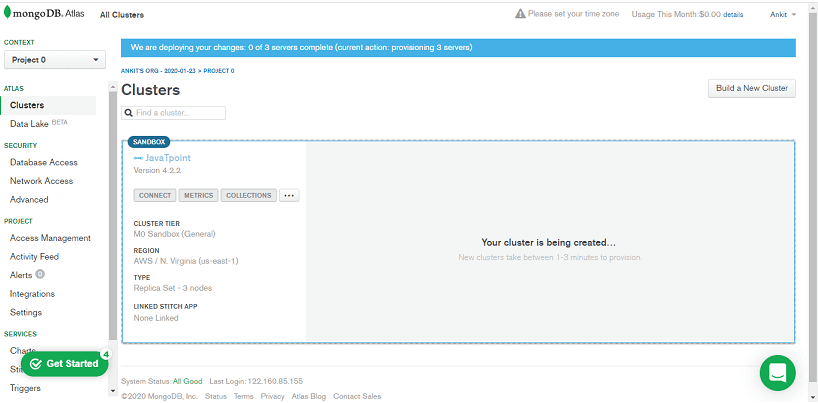
Task: Click the COLLECTIONS button
Action: point(249,195)
